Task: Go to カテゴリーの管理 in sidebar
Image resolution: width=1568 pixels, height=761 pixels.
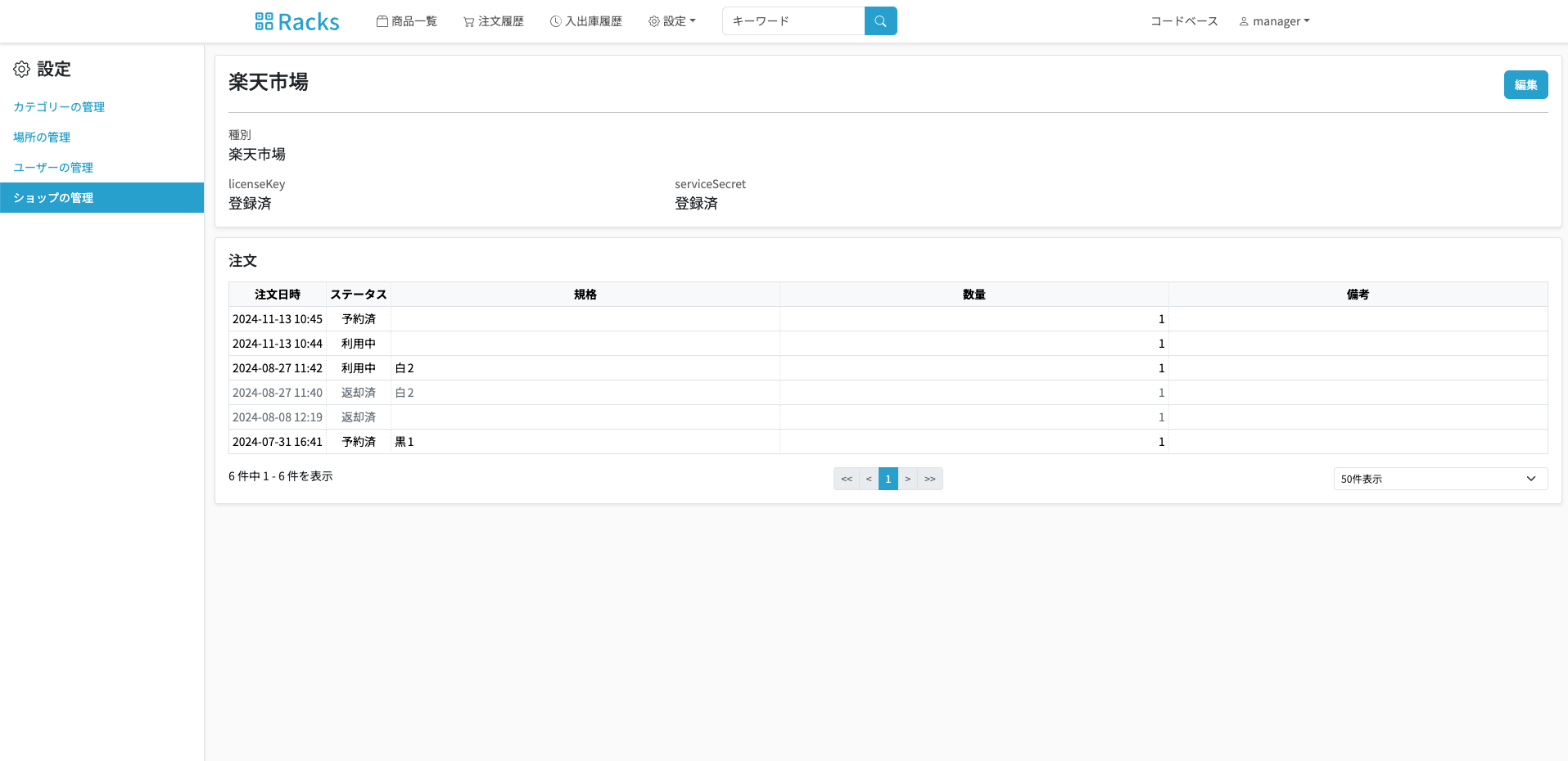Action: [x=59, y=107]
